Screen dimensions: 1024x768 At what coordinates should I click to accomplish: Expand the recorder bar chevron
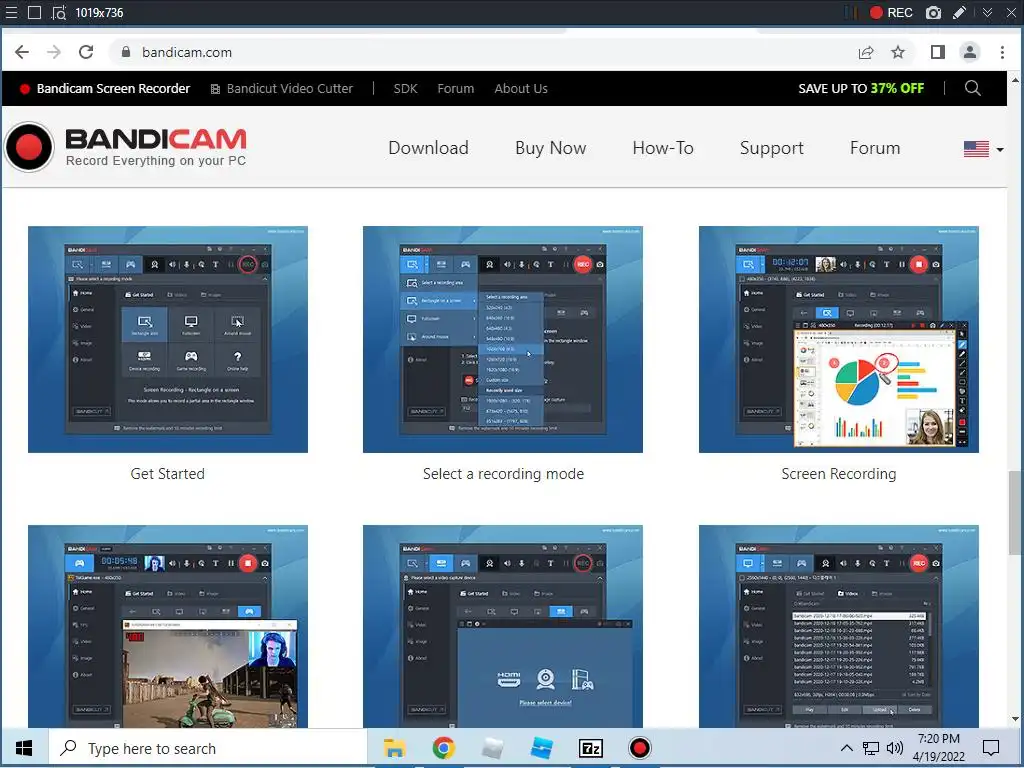click(x=987, y=12)
